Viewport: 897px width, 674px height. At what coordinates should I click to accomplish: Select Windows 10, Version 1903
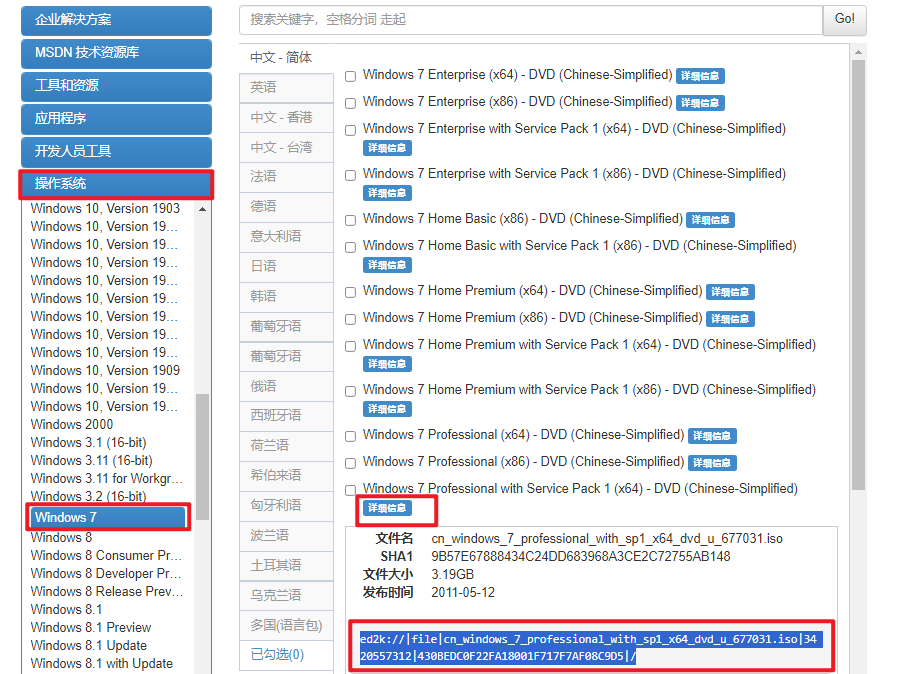click(104, 208)
